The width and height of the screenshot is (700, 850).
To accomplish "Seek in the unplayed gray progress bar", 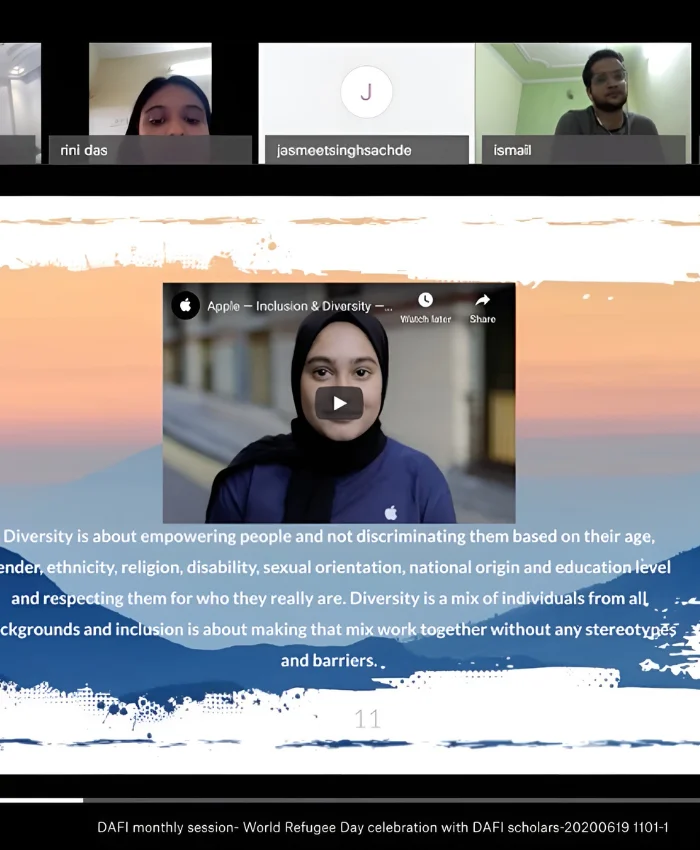I will [390, 800].
